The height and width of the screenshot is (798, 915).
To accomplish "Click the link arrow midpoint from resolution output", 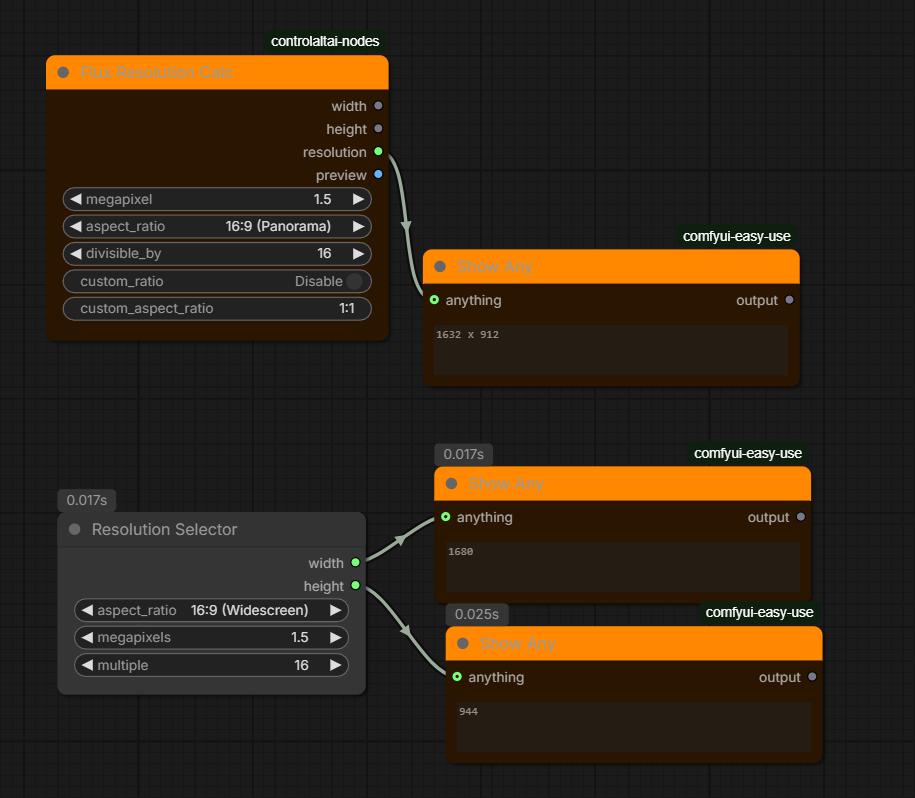I will [406, 226].
